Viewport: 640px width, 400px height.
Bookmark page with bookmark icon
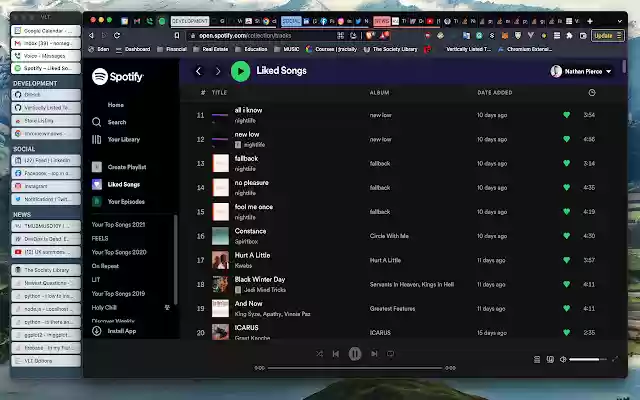[177, 36]
